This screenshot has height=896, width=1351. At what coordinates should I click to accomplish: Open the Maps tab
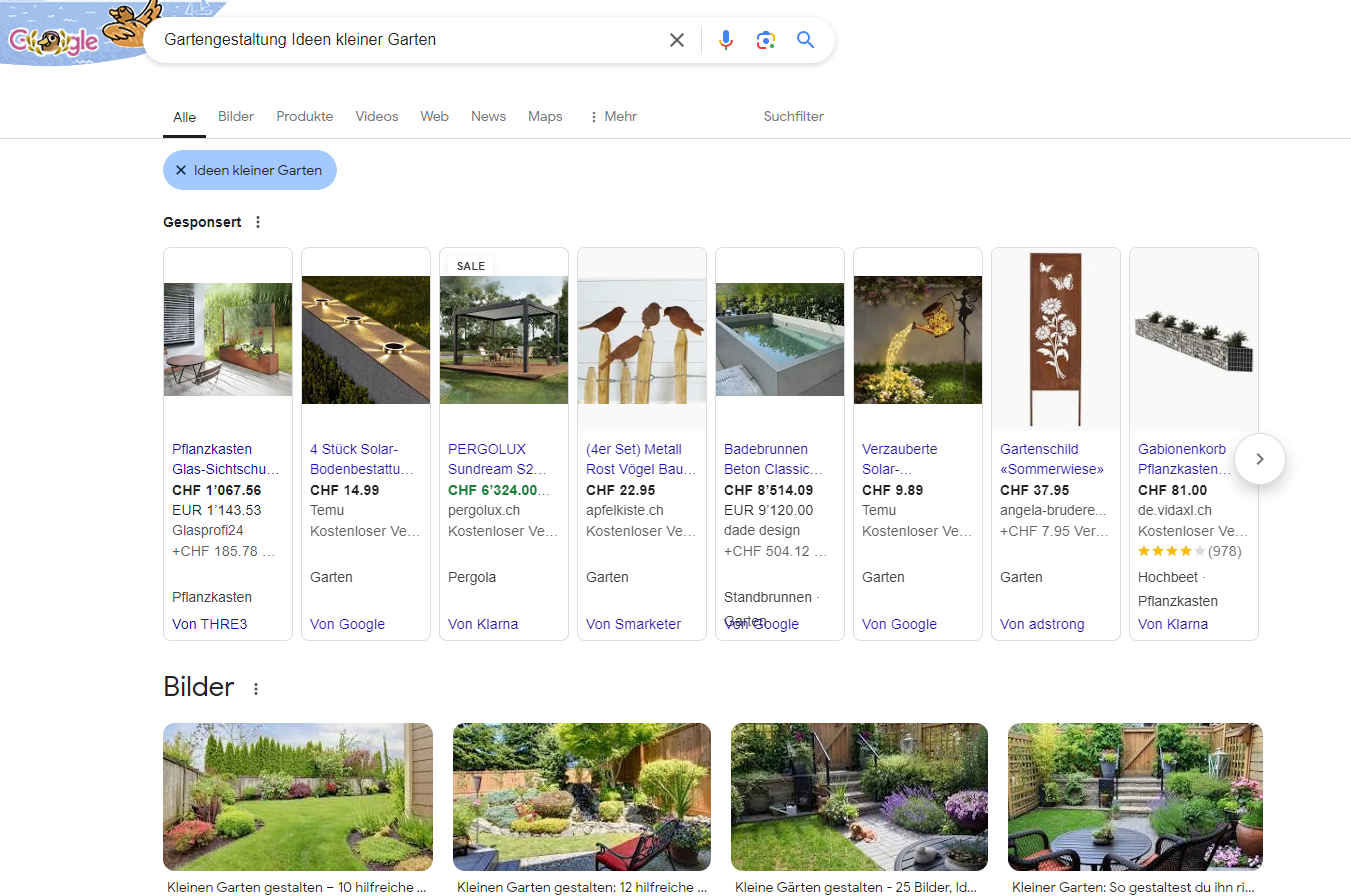click(545, 117)
